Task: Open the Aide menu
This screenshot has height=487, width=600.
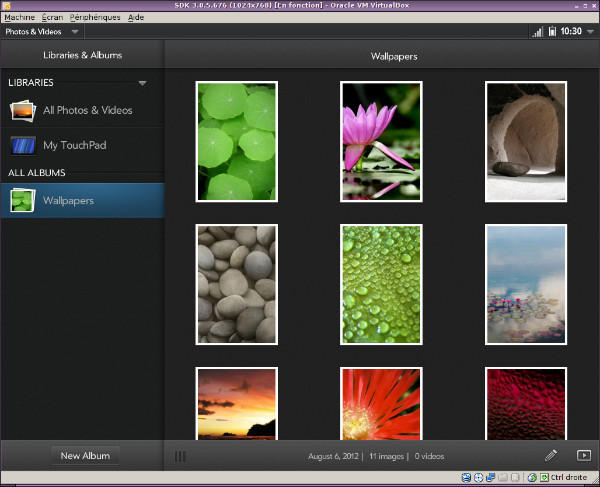Action: pos(136,17)
